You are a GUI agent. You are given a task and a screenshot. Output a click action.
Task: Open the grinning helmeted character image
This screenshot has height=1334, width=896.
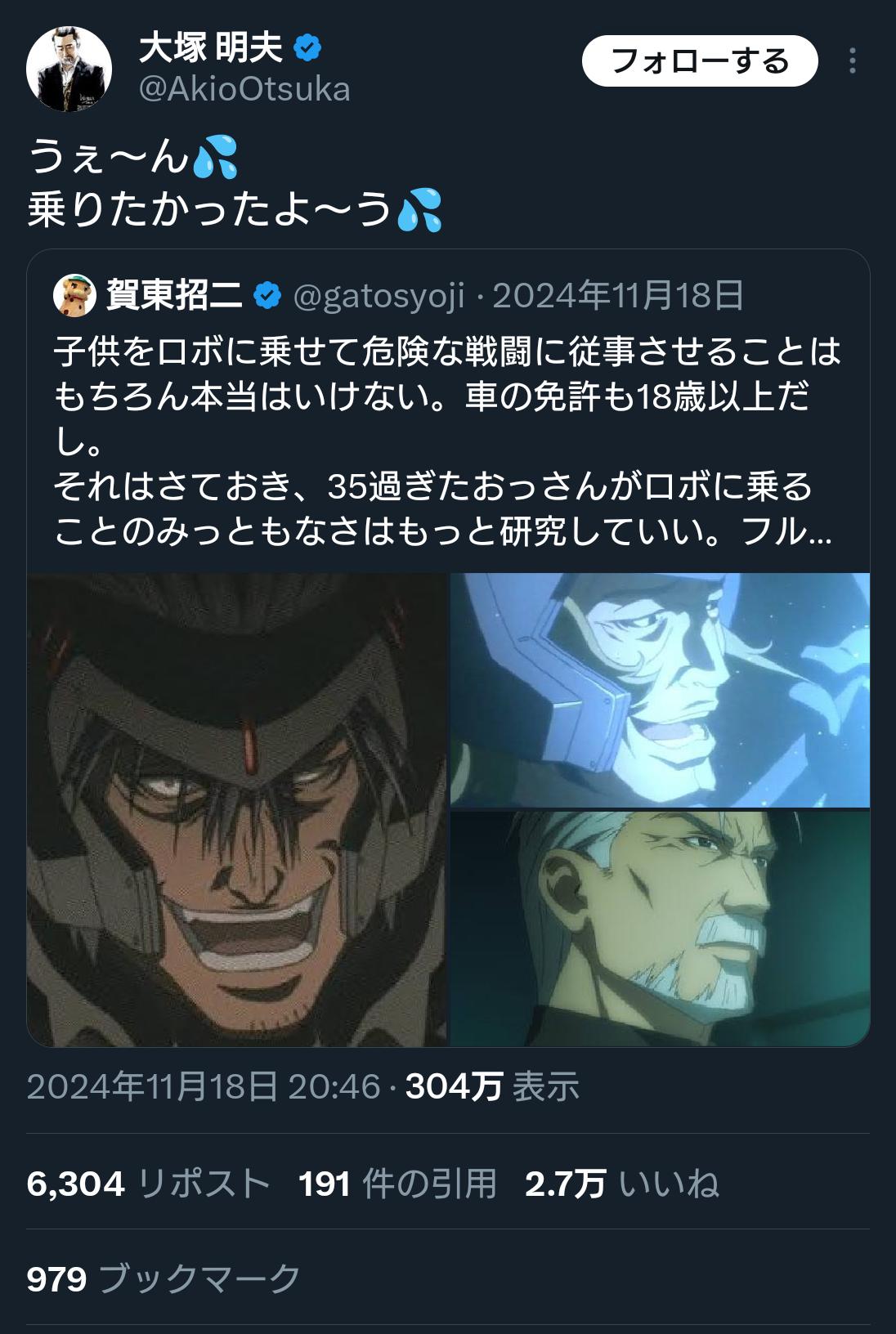(x=237, y=809)
